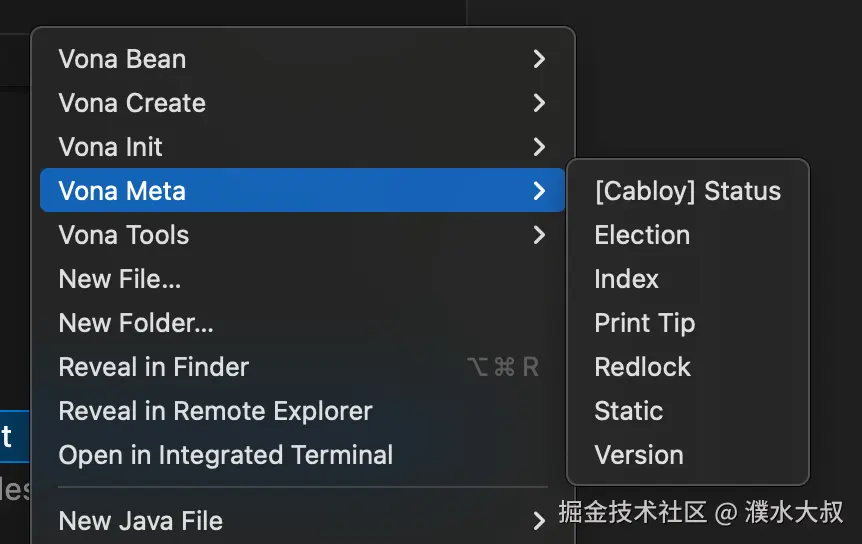Expand the Vona Create submenu arrow
Image resolution: width=862 pixels, height=544 pixels.
click(x=539, y=103)
